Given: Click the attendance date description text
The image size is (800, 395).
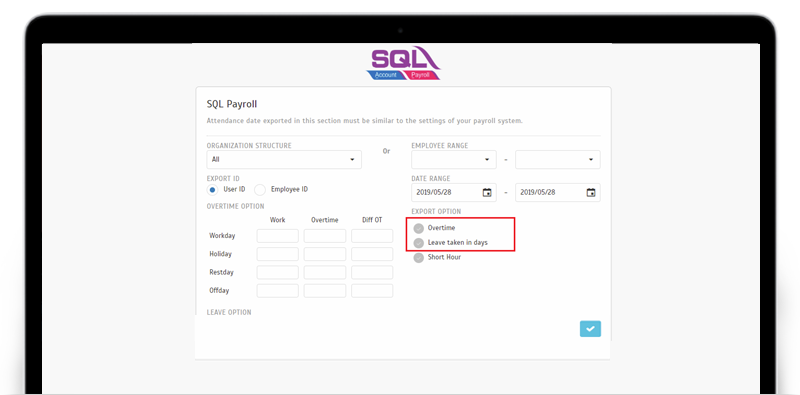Looking at the screenshot, I should point(365,121).
